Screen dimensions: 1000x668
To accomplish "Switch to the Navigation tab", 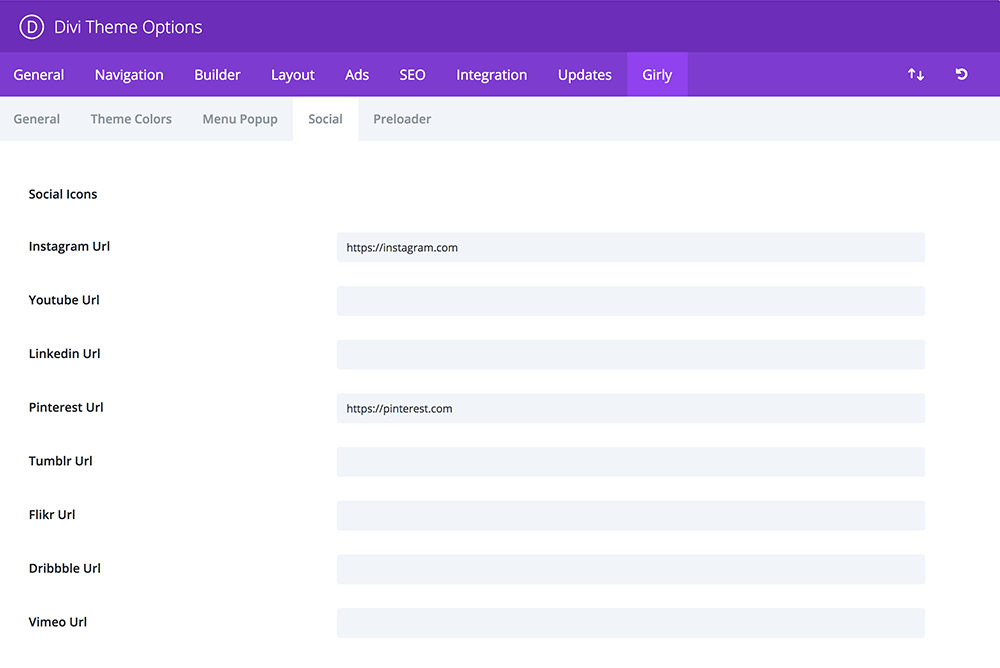I will coord(129,75).
